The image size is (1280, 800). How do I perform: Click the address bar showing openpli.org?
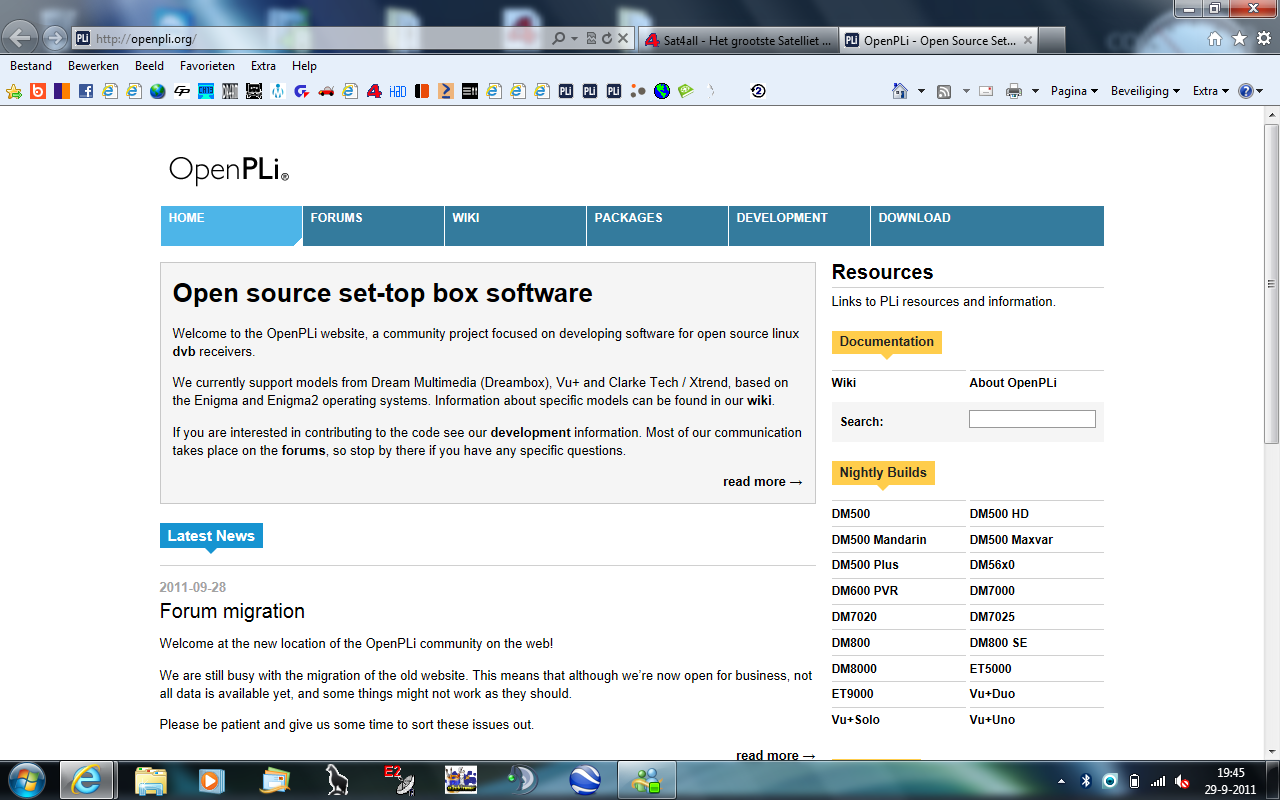(x=320, y=39)
